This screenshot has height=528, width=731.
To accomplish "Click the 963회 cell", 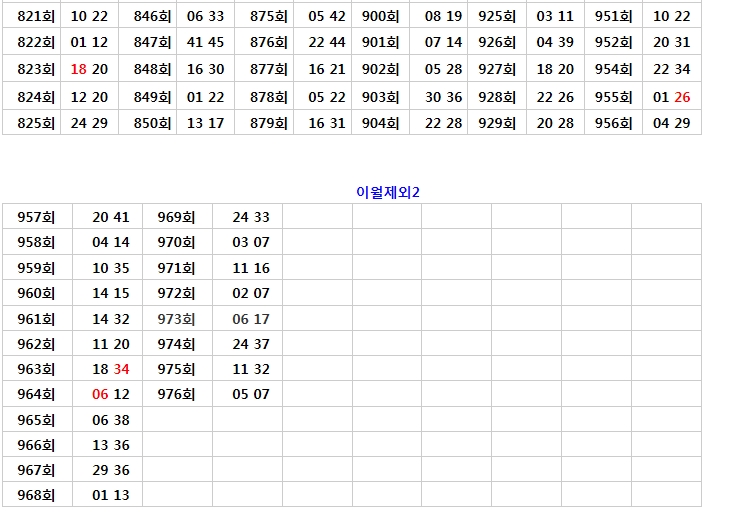I will [36, 369].
